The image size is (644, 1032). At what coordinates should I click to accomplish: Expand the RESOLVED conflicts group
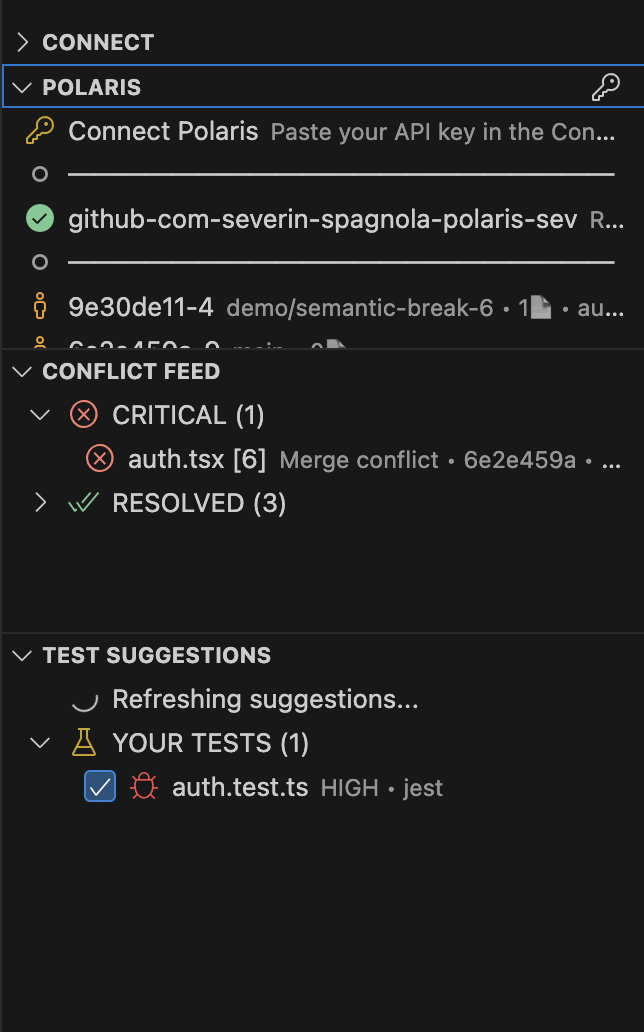41,503
